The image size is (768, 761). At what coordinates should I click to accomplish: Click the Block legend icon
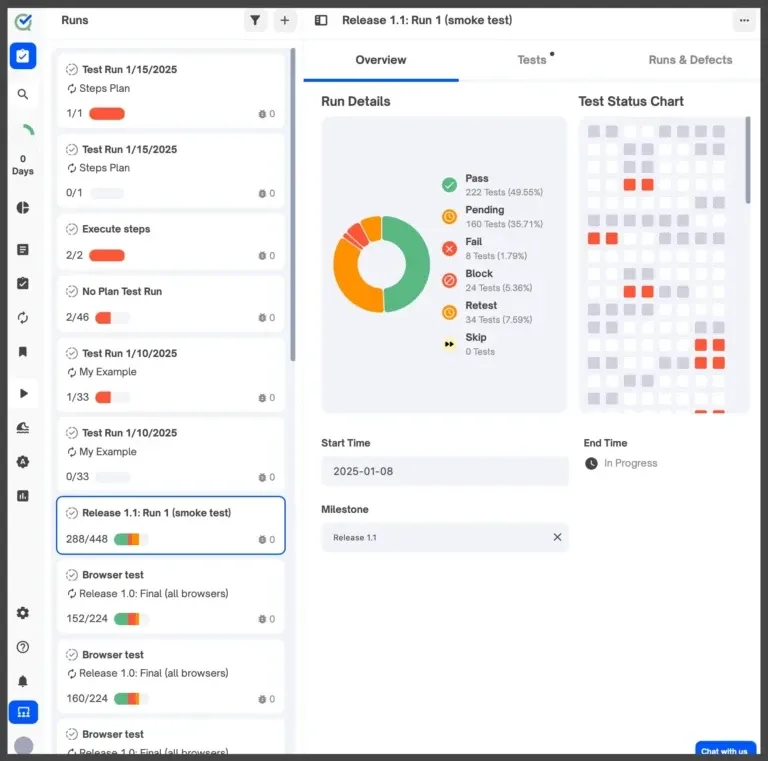pyautogui.click(x=449, y=281)
